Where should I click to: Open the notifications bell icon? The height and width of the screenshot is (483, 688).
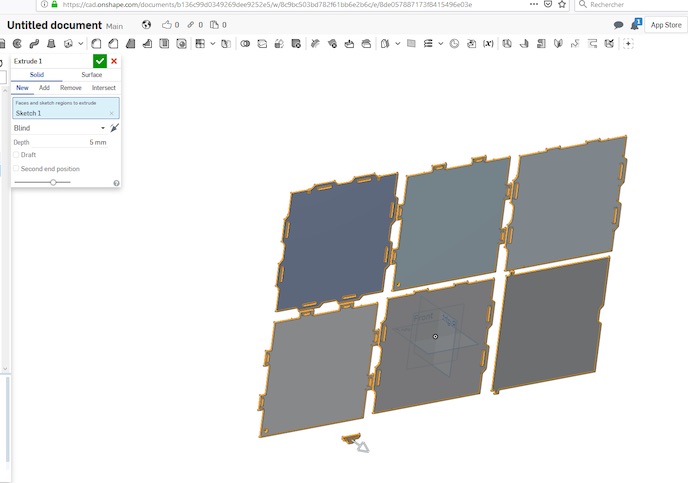click(x=635, y=25)
